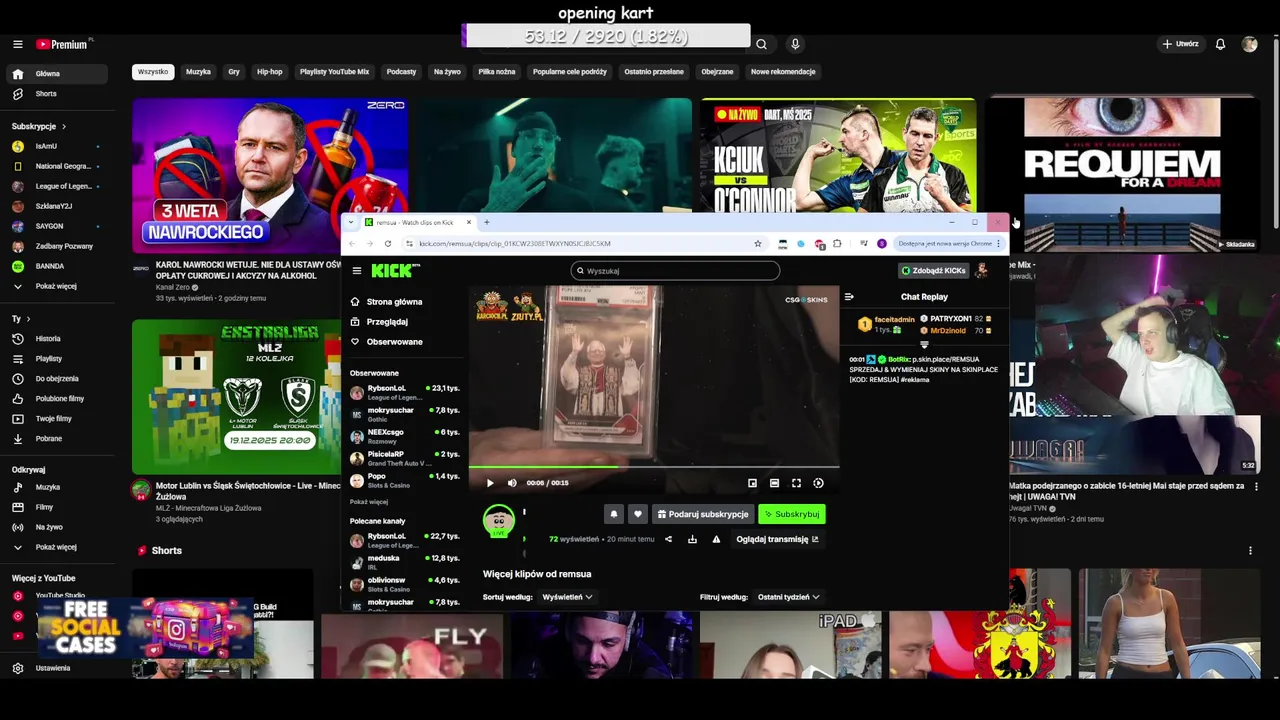The height and width of the screenshot is (720, 1280).
Task: Seek on the Kick clip progress bar
Action: (x=654, y=467)
